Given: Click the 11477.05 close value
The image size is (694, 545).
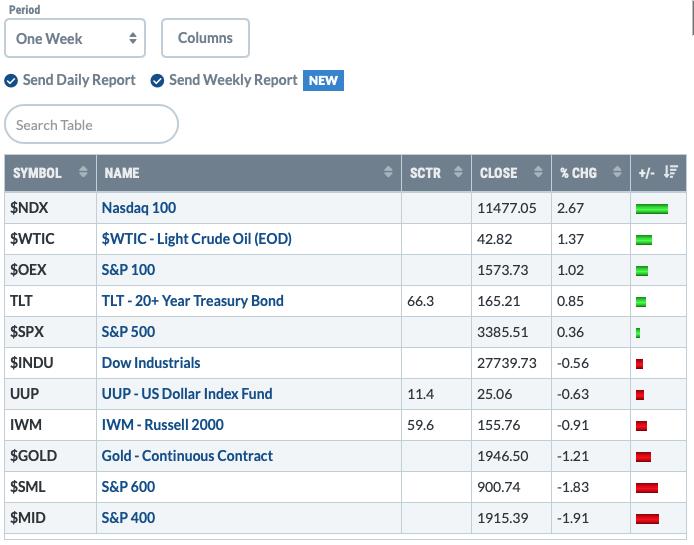Looking at the screenshot, I should coord(507,208).
